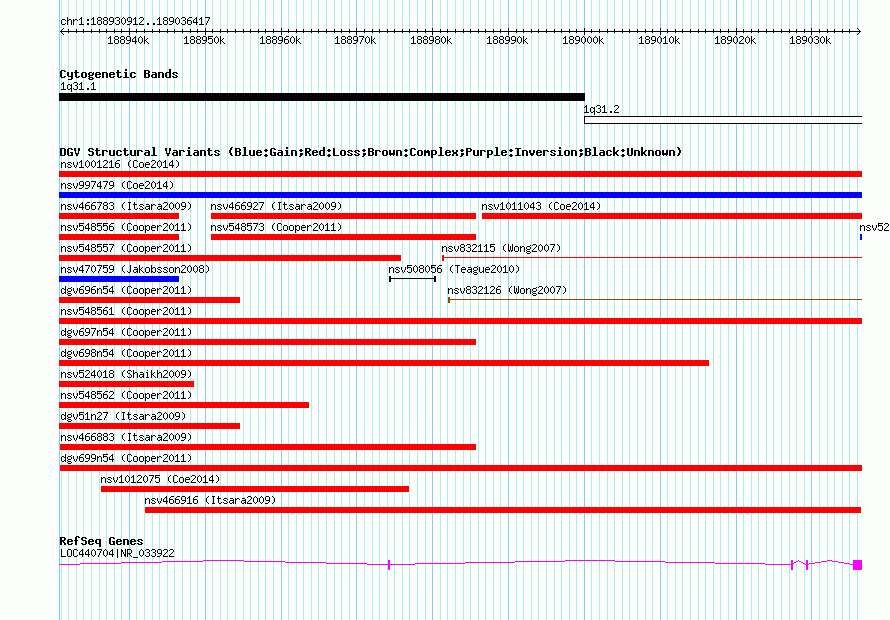Click the red bar of nsv548562 (Cooper2011)
This screenshot has width=890, height=620.
pos(184,405)
